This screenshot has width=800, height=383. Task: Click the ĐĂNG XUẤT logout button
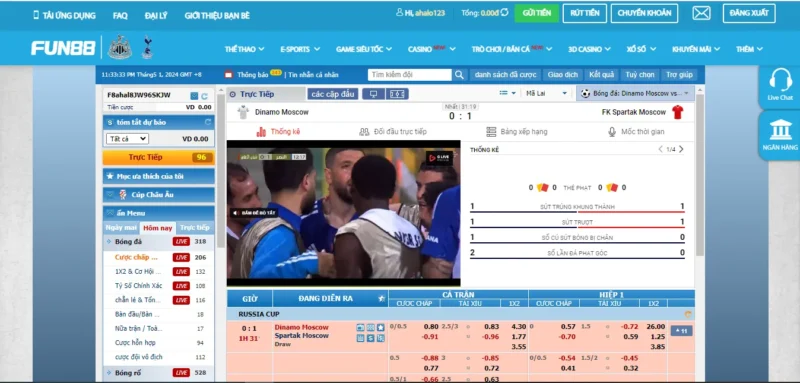(749, 13)
